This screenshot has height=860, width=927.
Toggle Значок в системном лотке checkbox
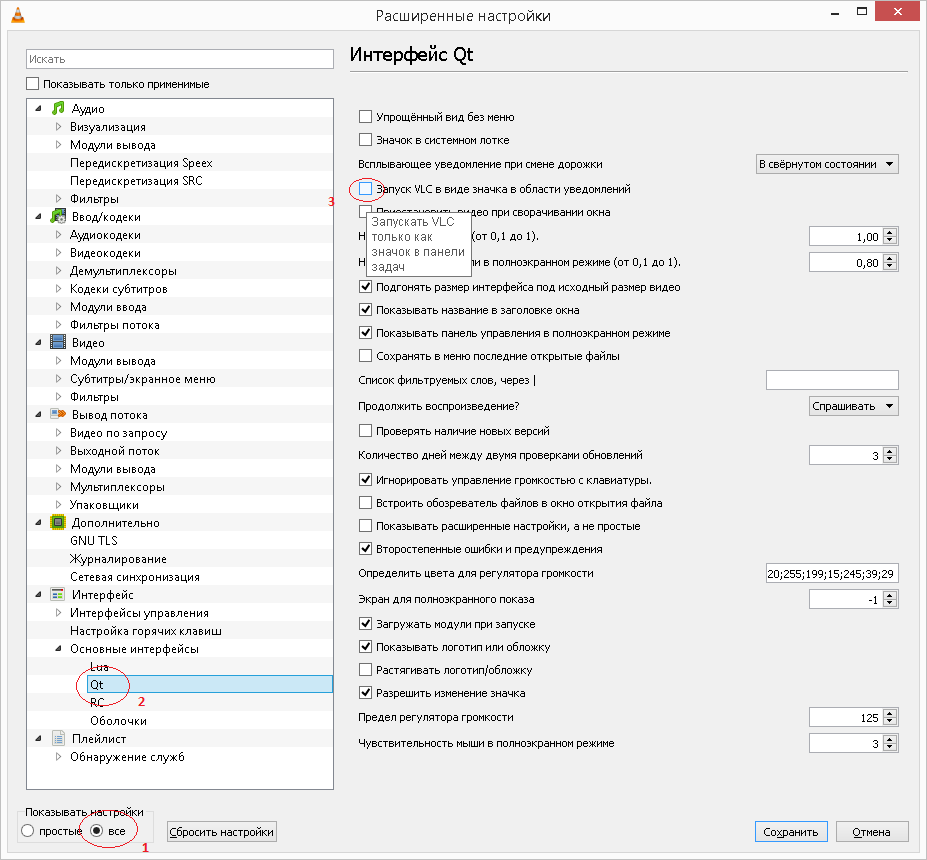pyautogui.click(x=365, y=139)
